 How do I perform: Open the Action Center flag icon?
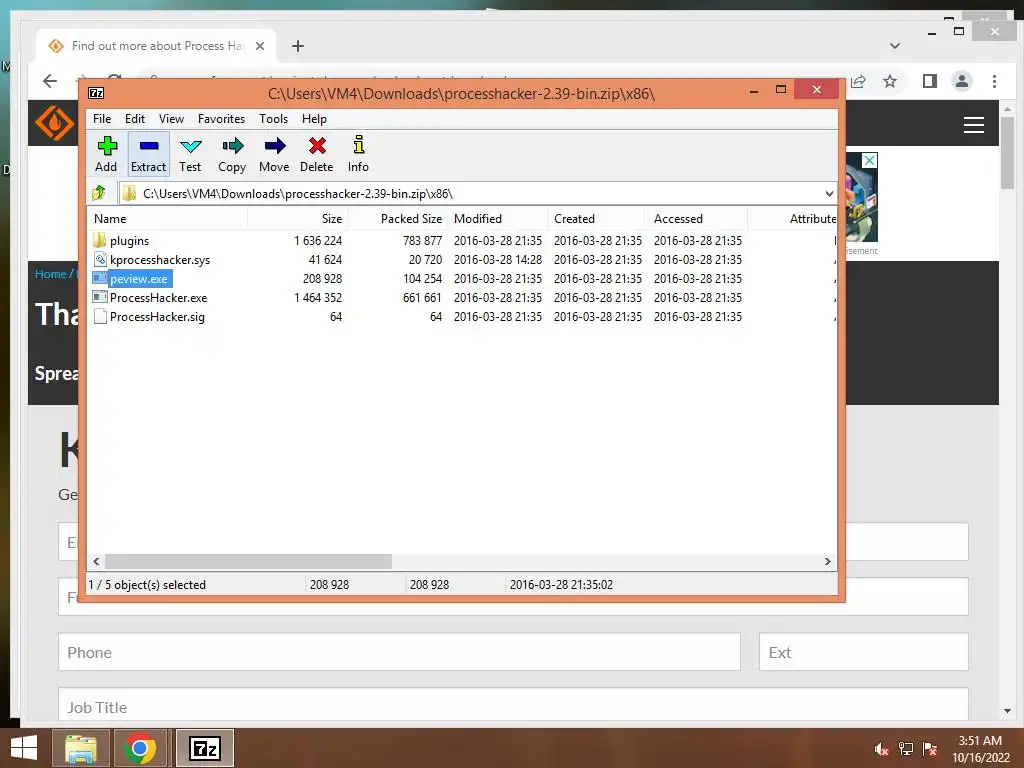[930, 749]
